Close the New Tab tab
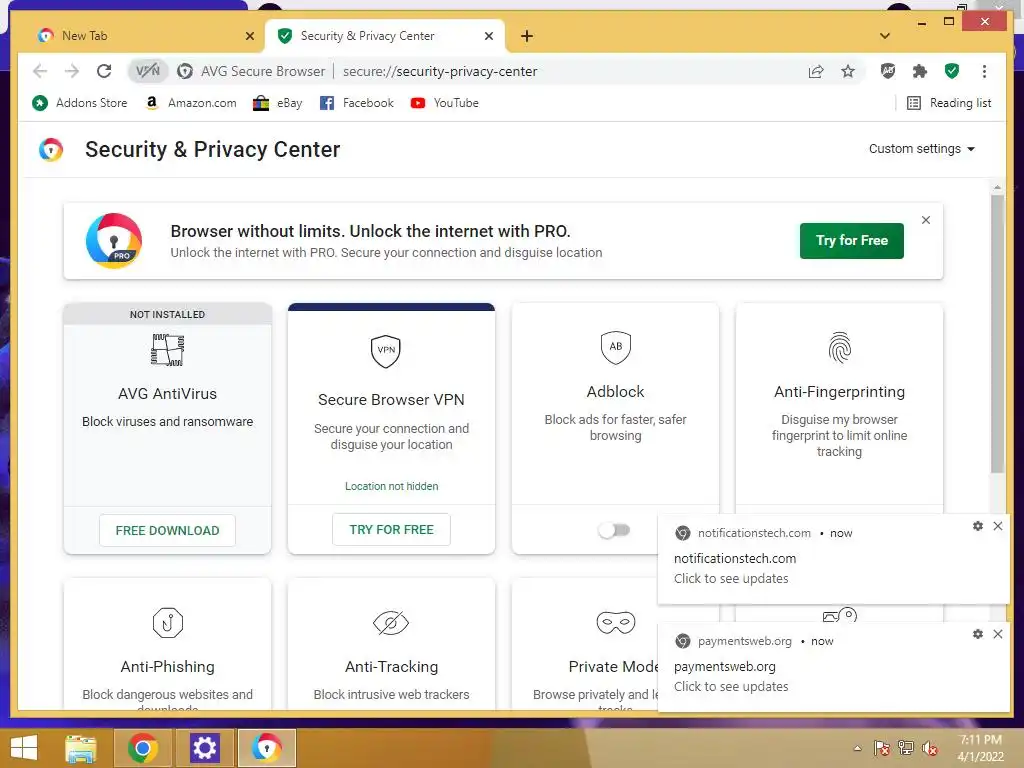Viewport: 1024px width, 768px height. click(x=249, y=36)
